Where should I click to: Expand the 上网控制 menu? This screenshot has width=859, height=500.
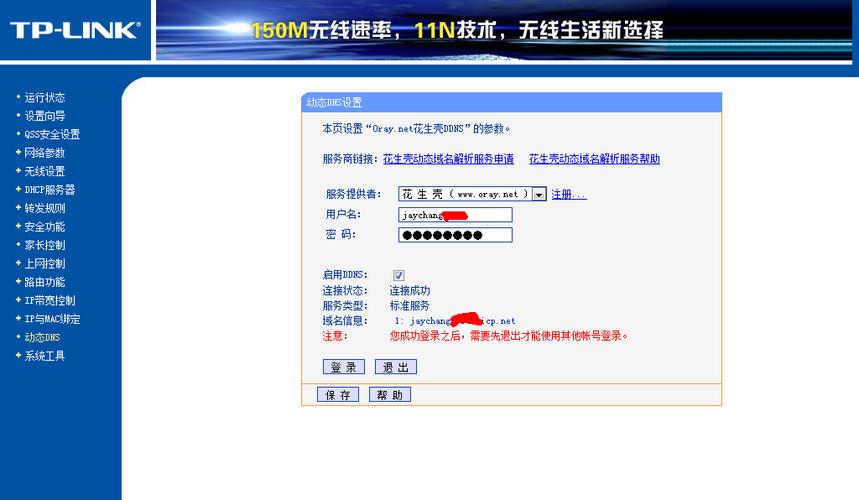point(44,263)
